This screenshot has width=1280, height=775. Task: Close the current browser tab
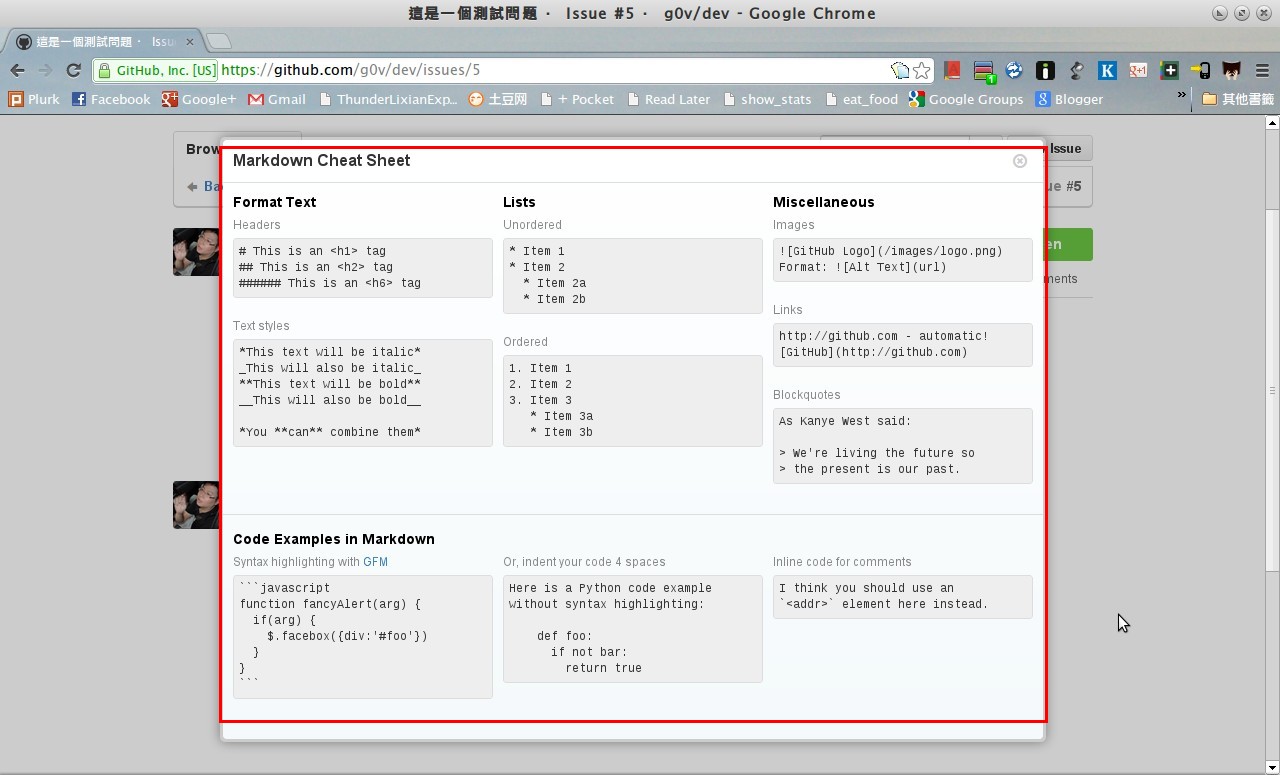[x=188, y=41]
